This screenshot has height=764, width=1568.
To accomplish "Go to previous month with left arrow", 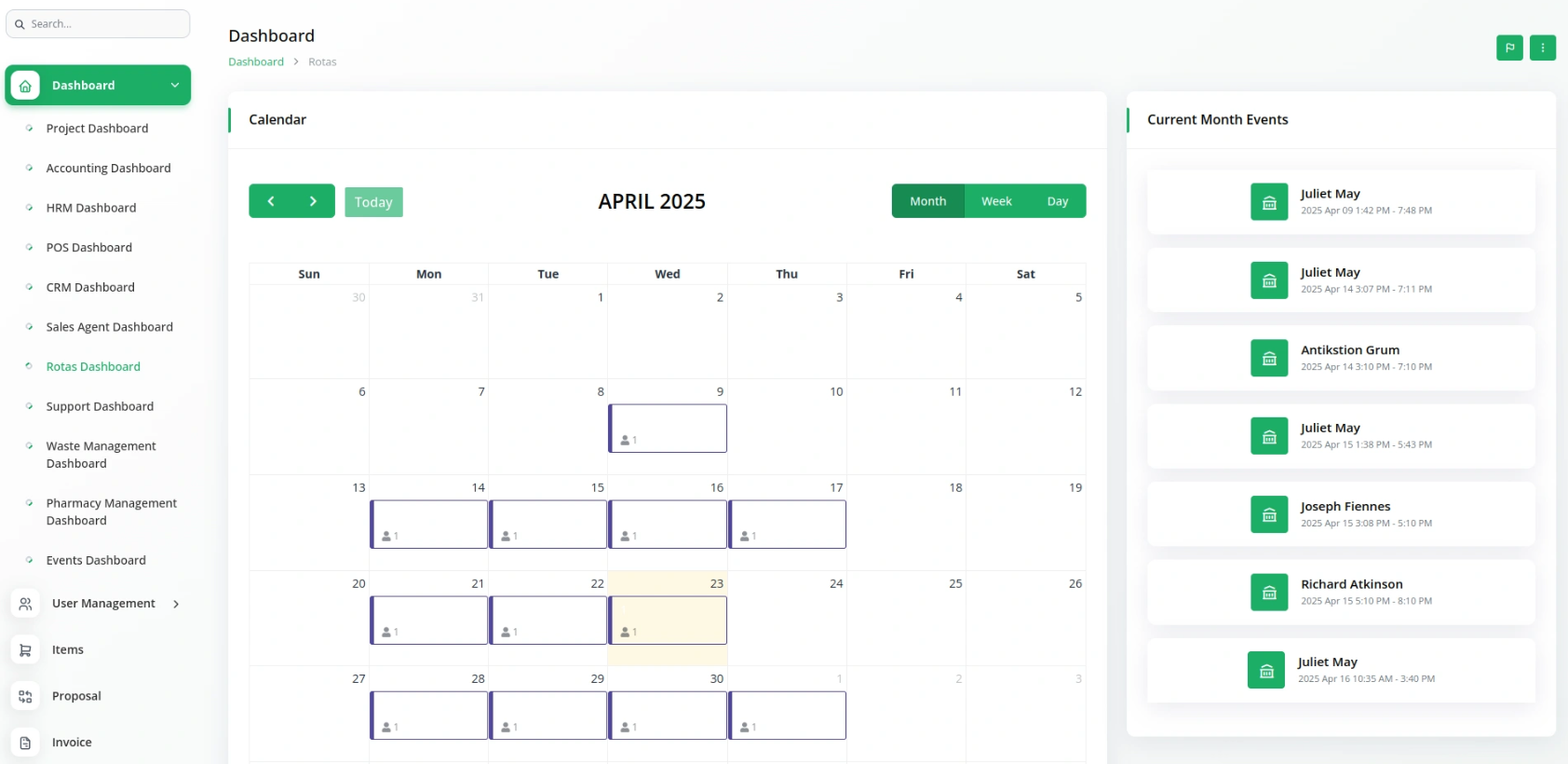I will (271, 201).
